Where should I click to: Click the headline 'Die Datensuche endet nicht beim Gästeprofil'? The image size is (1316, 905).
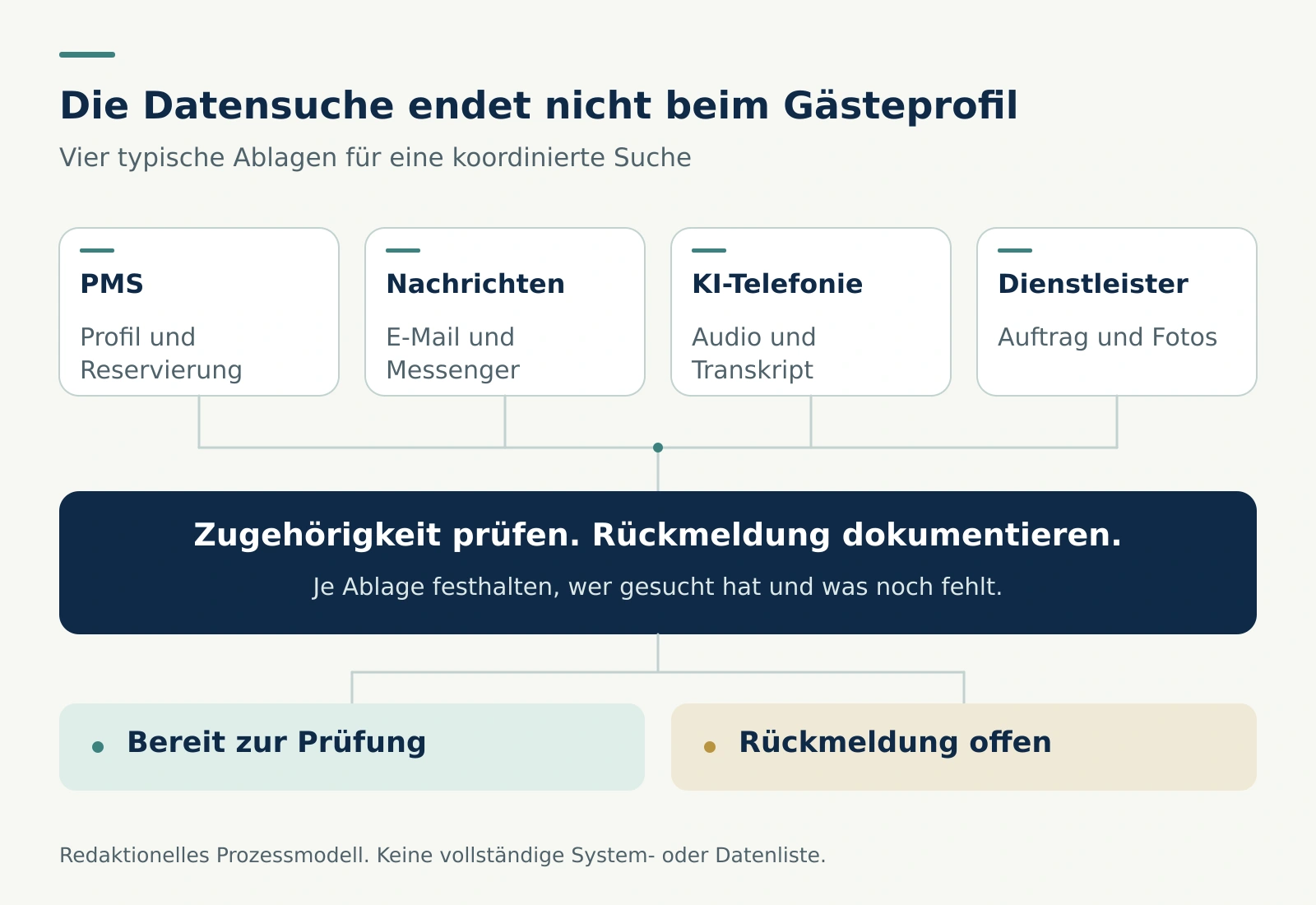pyautogui.click(x=539, y=106)
